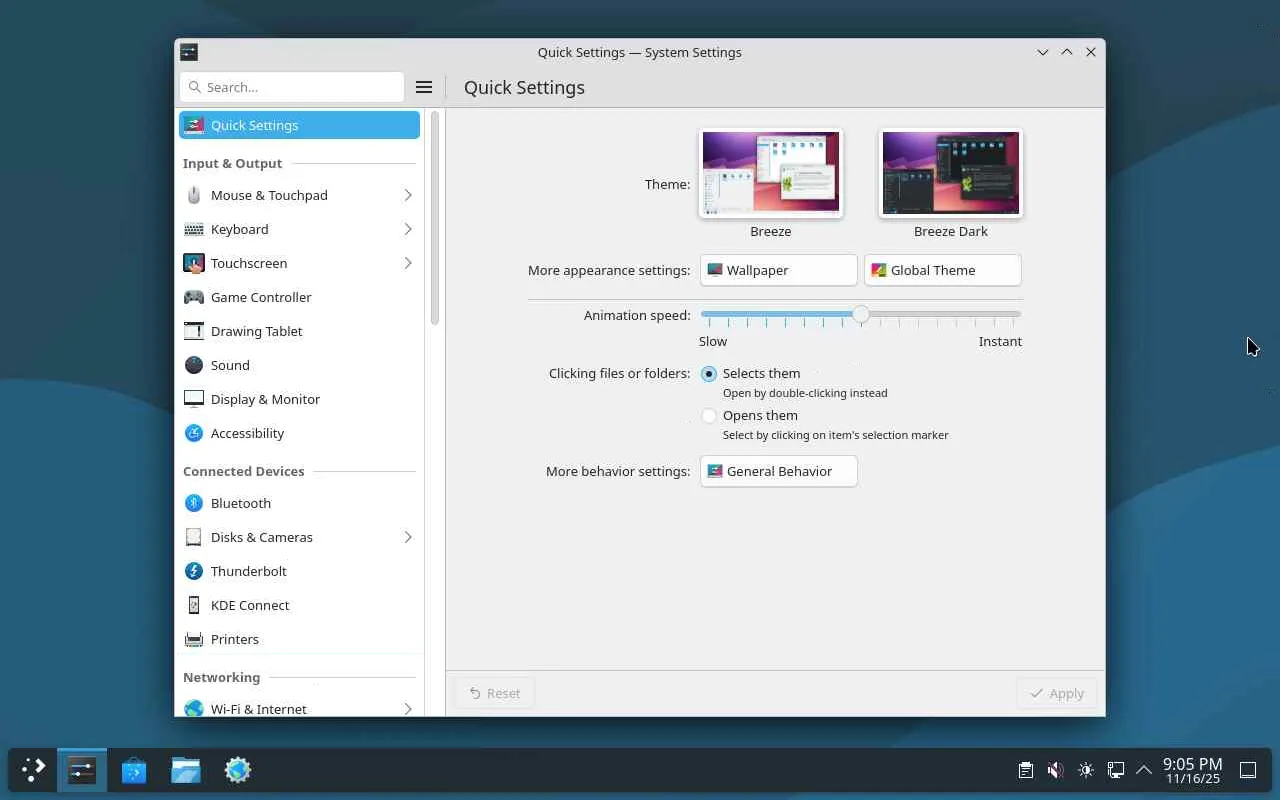
Task: Click the Sound speaker icon in sidebar
Action: (194, 365)
